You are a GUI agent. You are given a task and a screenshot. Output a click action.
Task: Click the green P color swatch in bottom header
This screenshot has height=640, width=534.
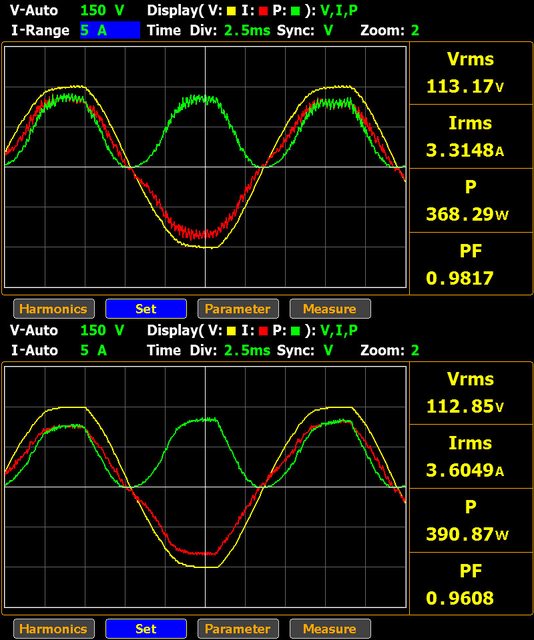[x=295, y=331]
